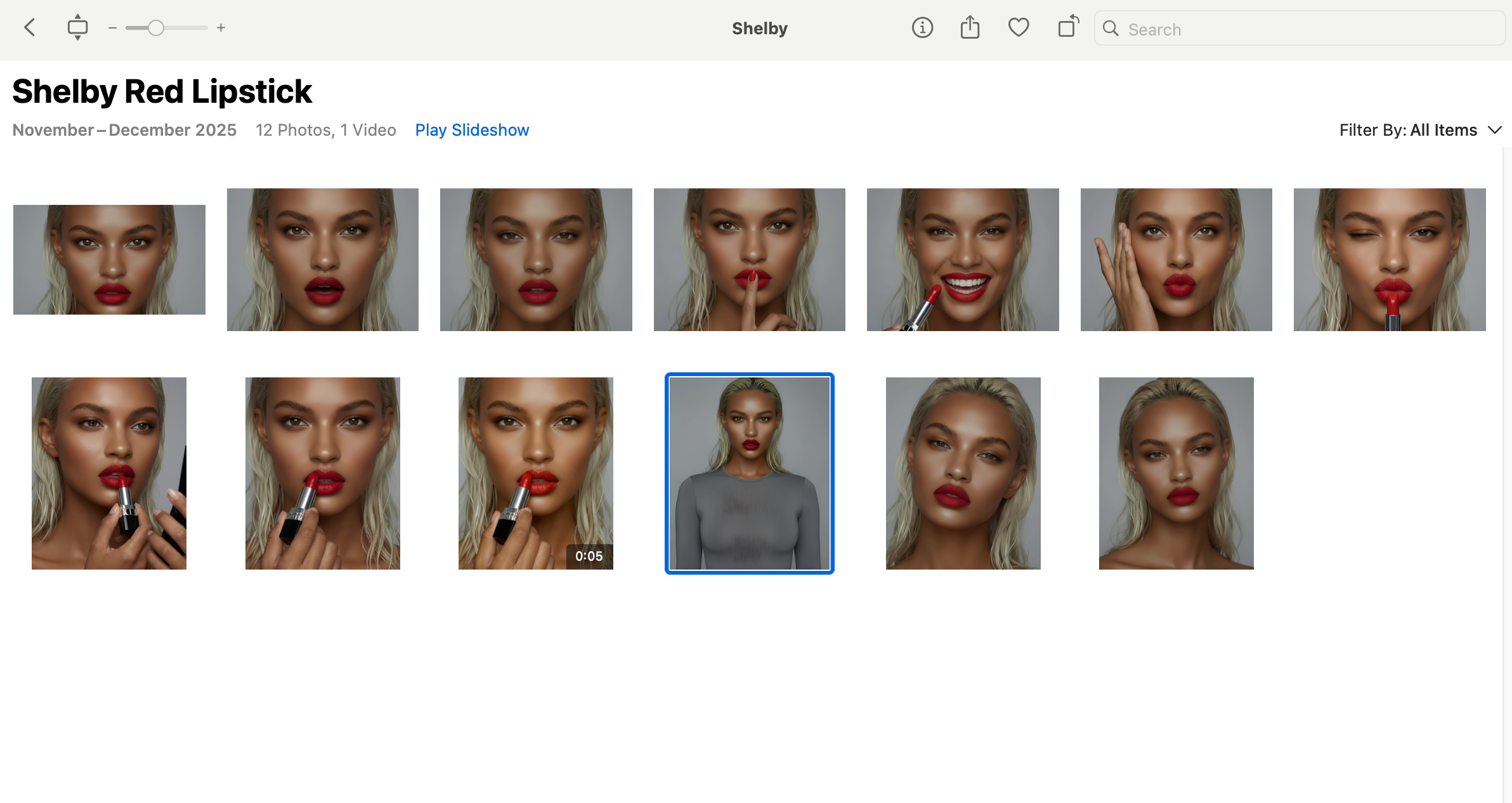Expand the All Items filter chevron

[1495, 130]
